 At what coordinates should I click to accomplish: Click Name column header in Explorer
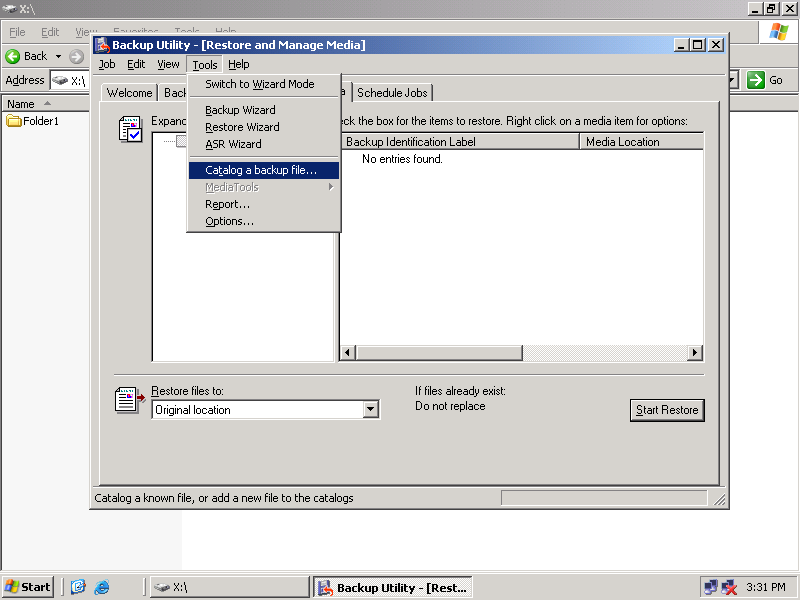(45, 104)
